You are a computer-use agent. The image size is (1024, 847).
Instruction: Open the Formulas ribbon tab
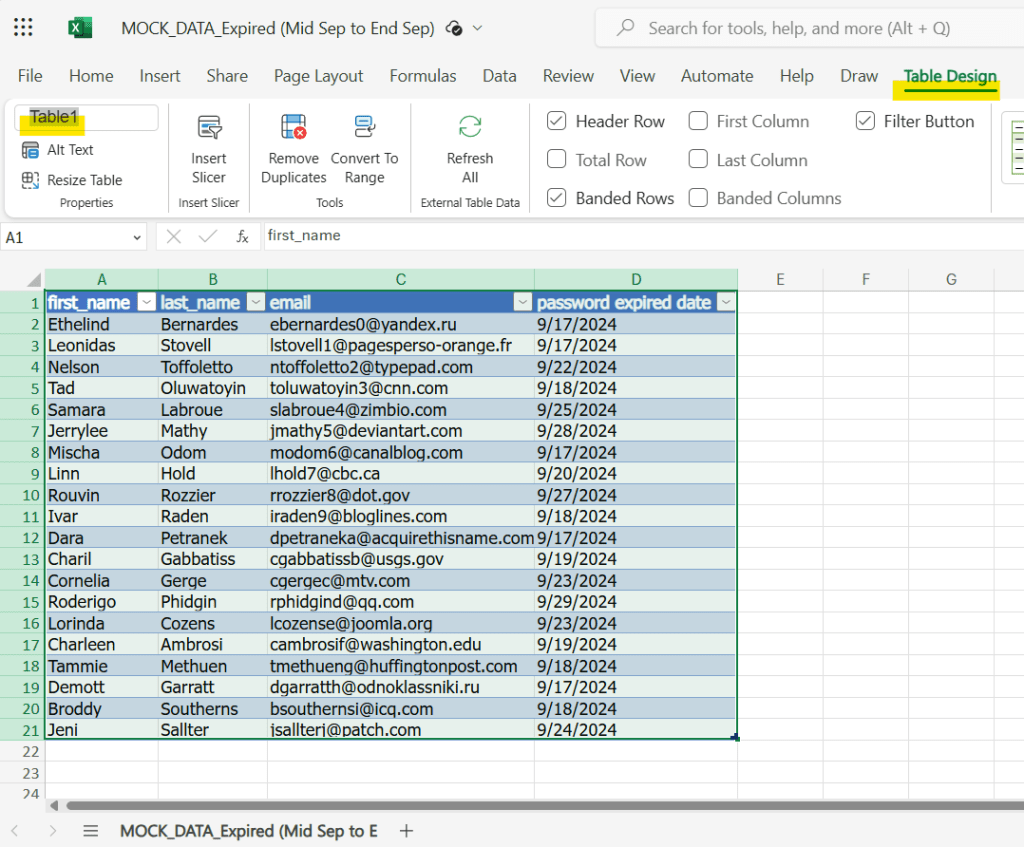[422, 76]
